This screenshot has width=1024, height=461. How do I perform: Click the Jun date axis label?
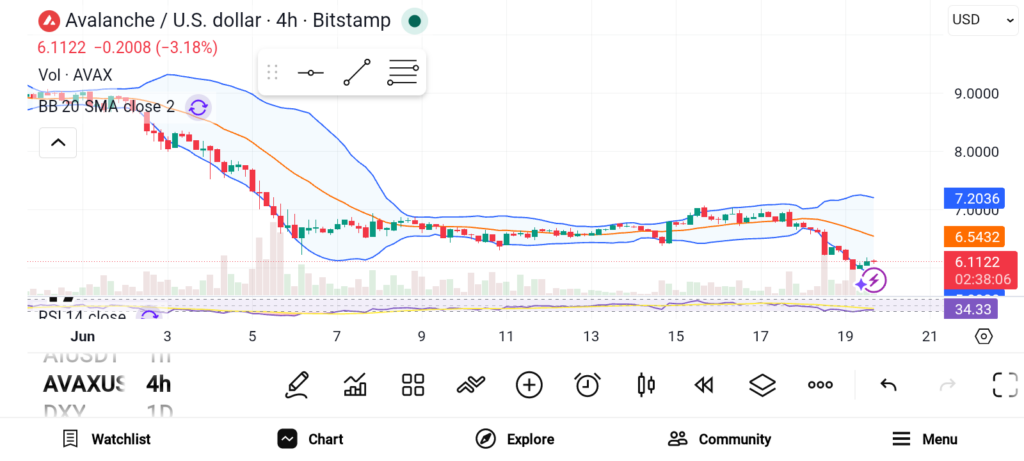point(83,337)
